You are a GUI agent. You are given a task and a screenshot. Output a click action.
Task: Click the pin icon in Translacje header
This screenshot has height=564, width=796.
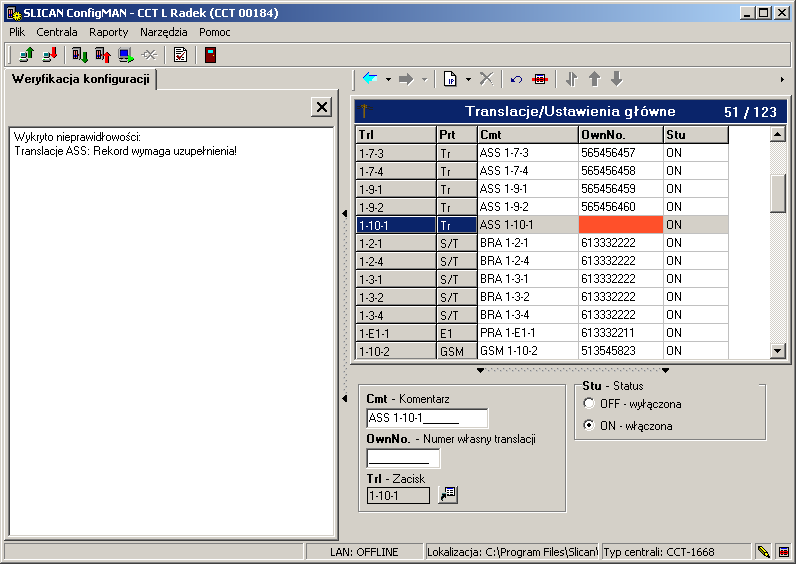(364, 111)
